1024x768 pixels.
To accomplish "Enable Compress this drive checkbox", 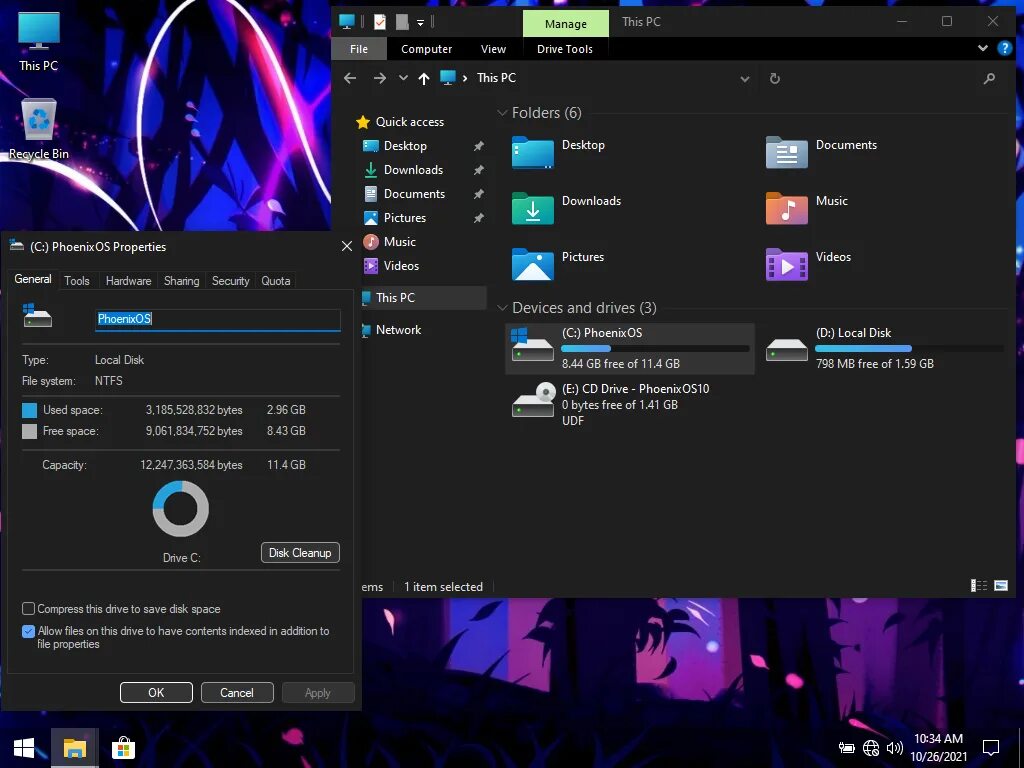I will pyautogui.click(x=28, y=609).
